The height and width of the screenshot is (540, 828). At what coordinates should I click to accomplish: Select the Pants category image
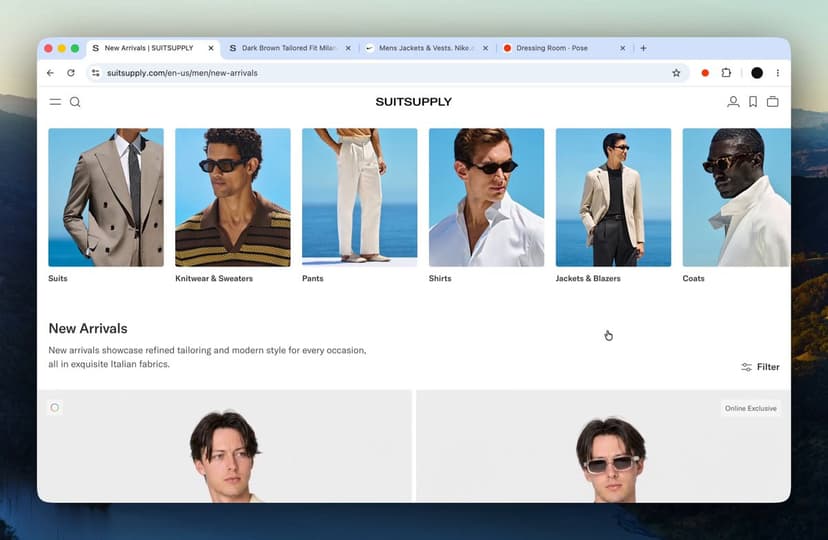tap(360, 197)
